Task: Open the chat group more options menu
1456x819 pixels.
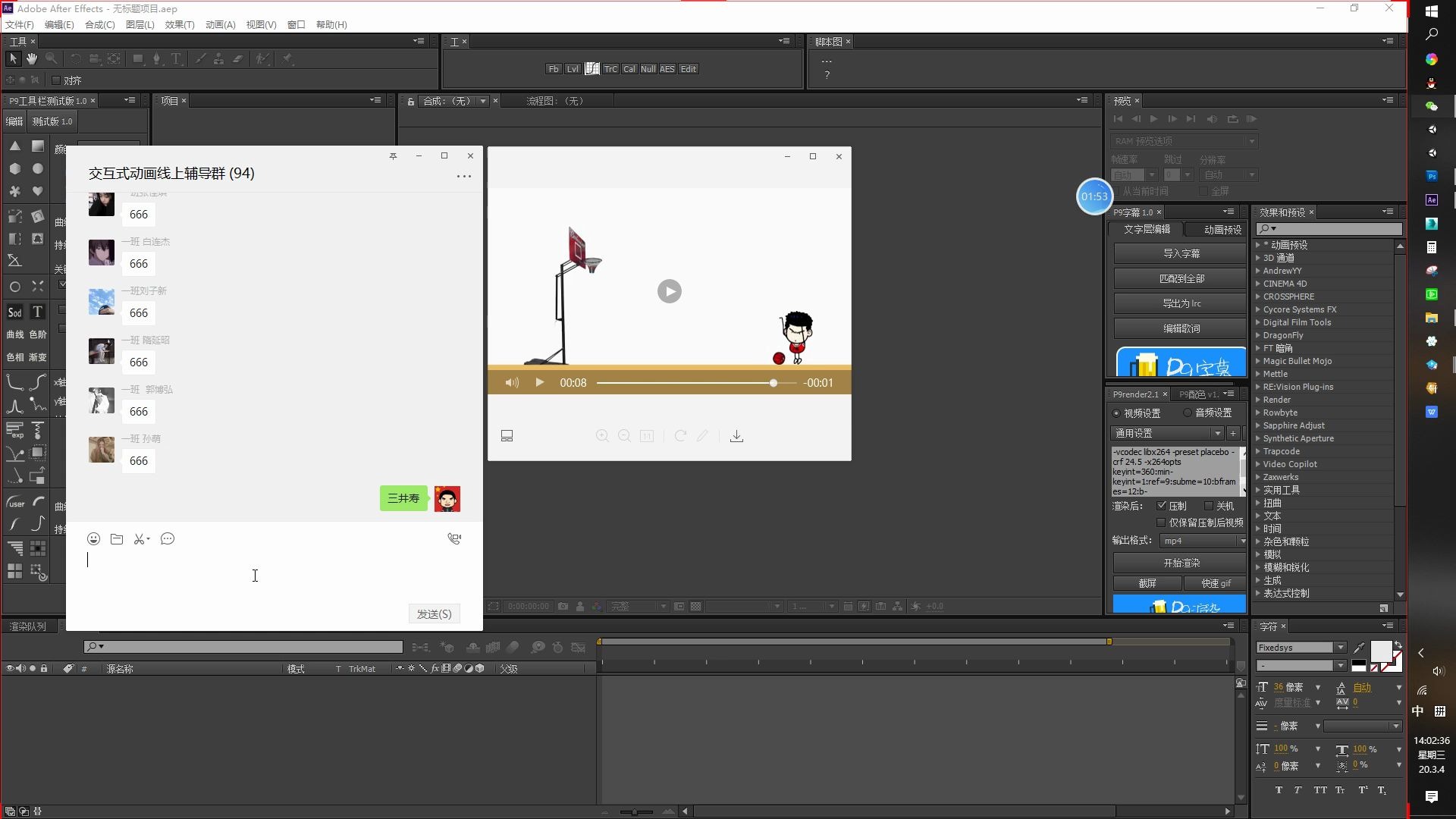Action: (x=463, y=176)
